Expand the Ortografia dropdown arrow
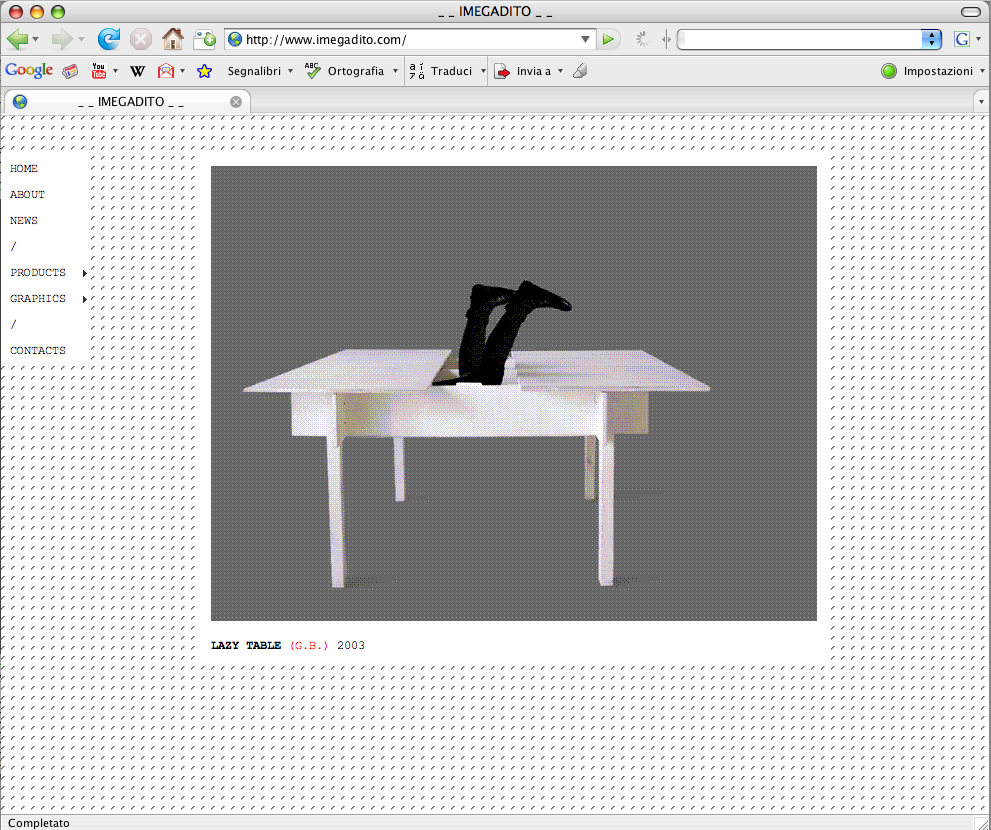Screen dimensions: 991x830 (x=395, y=71)
